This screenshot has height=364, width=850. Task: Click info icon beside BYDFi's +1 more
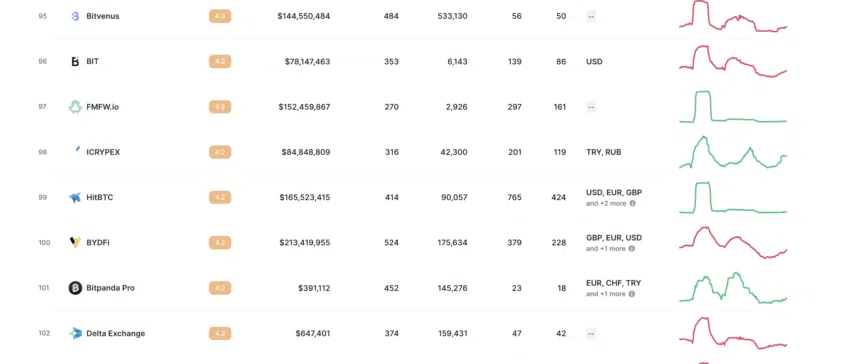pos(632,248)
